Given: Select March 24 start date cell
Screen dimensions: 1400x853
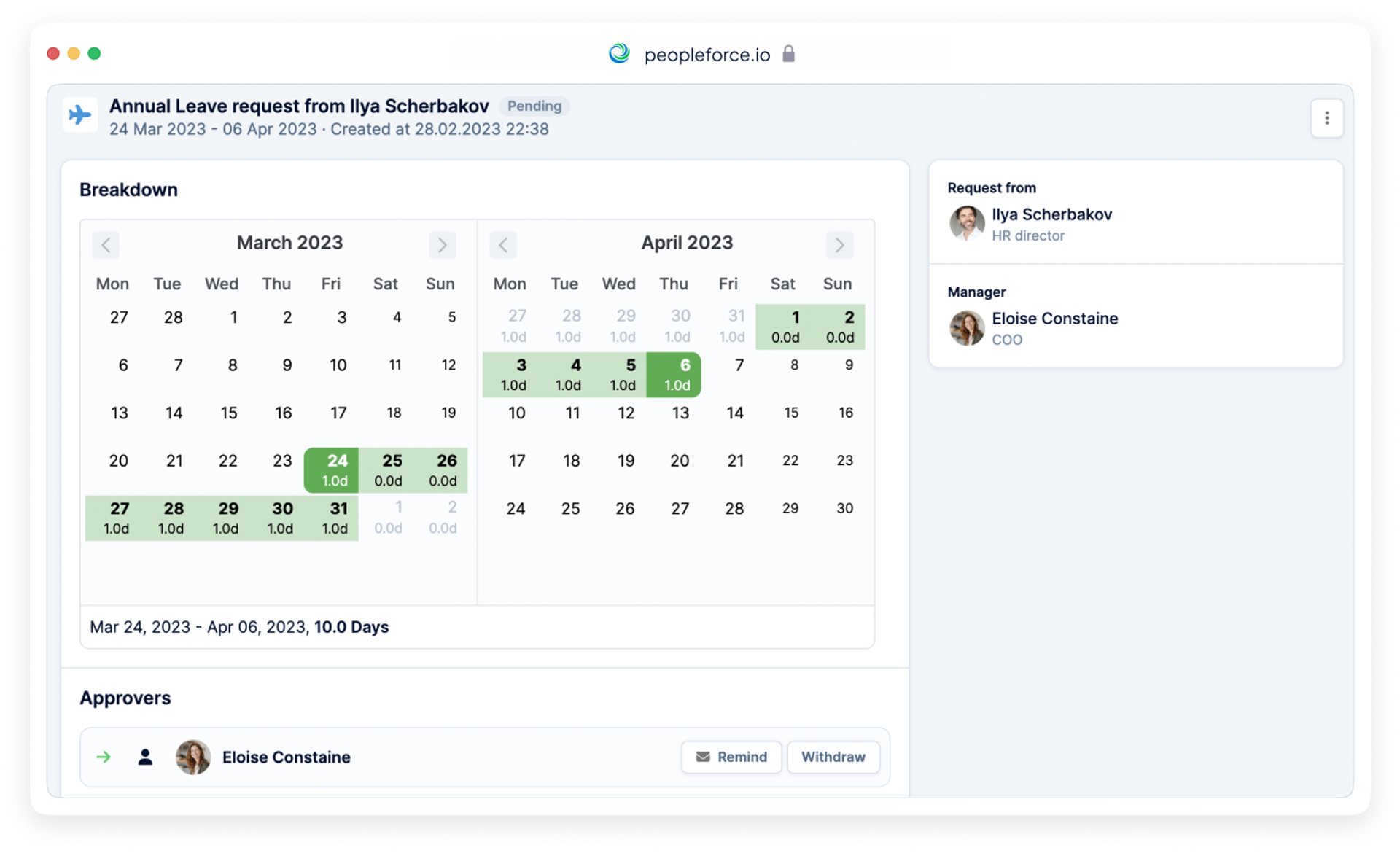Looking at the screenshot, I should pyautogui.click(x=331, y=470).
